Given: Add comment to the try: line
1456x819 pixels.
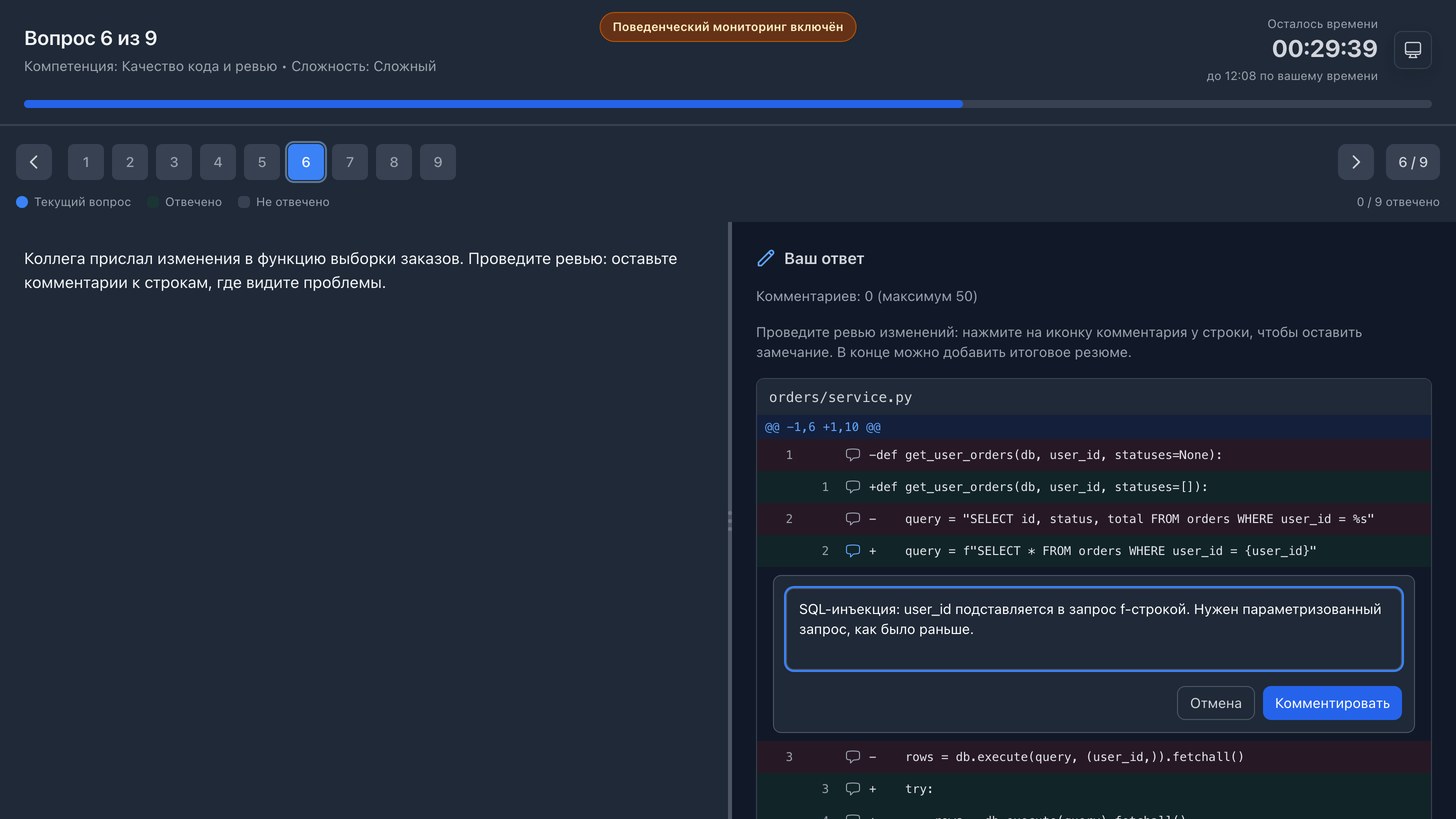Looking at the screenshot, I should [x=853, y=789].
